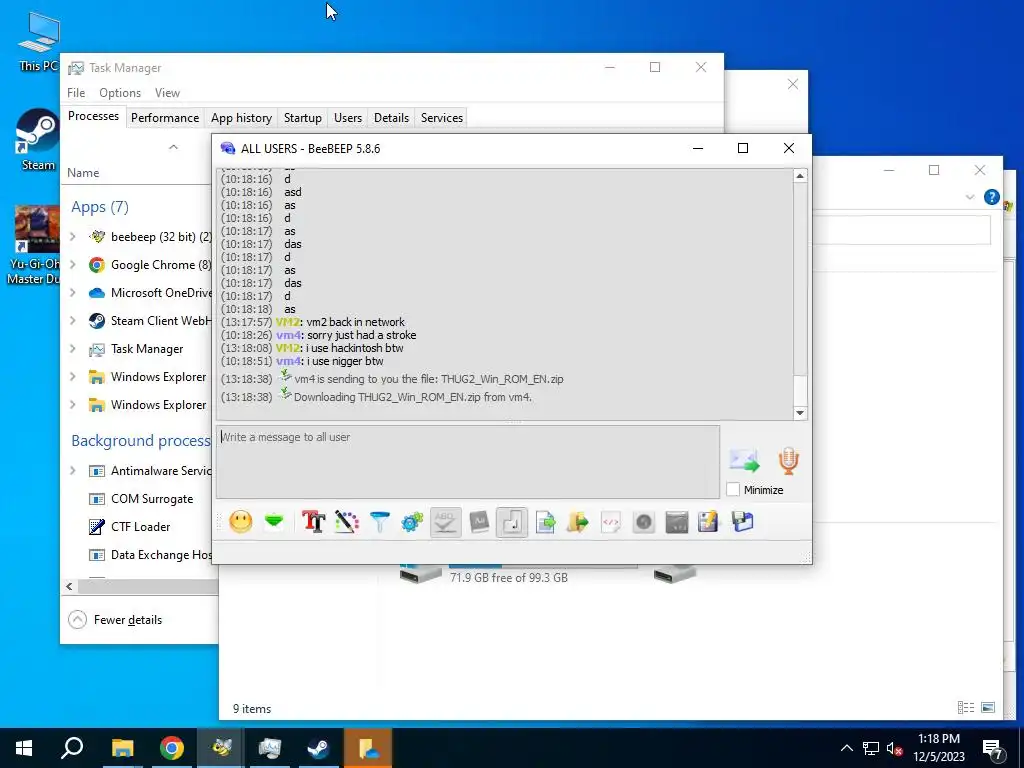Send the message with the envelope-arrow button
The width and height of the screenshot is (1024, 768).
(x=744, y=460)
